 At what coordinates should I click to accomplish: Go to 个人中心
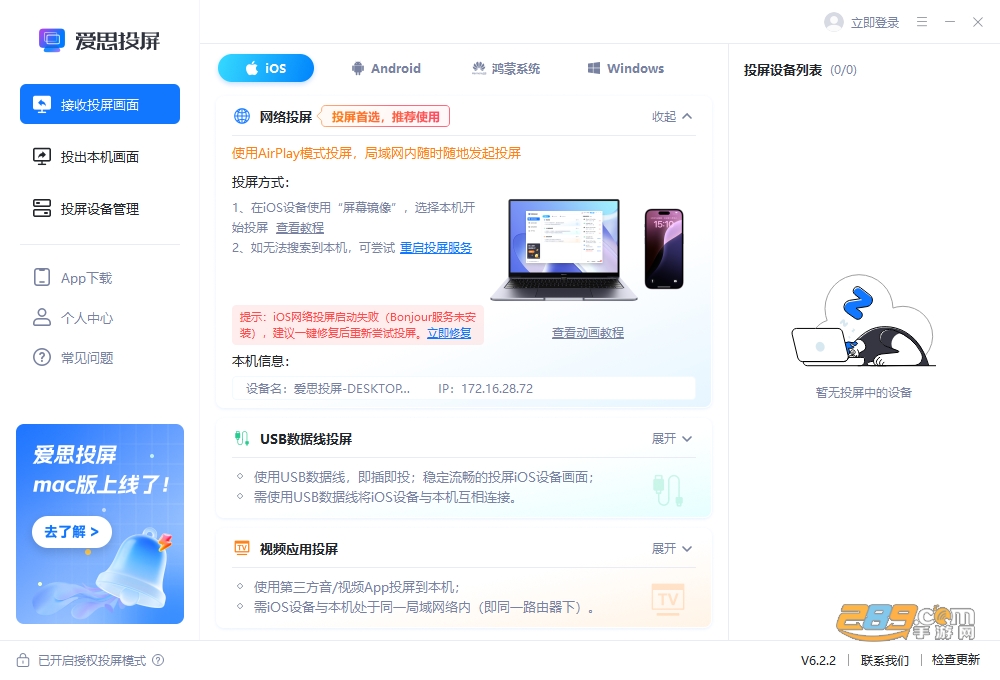[73, 318]
